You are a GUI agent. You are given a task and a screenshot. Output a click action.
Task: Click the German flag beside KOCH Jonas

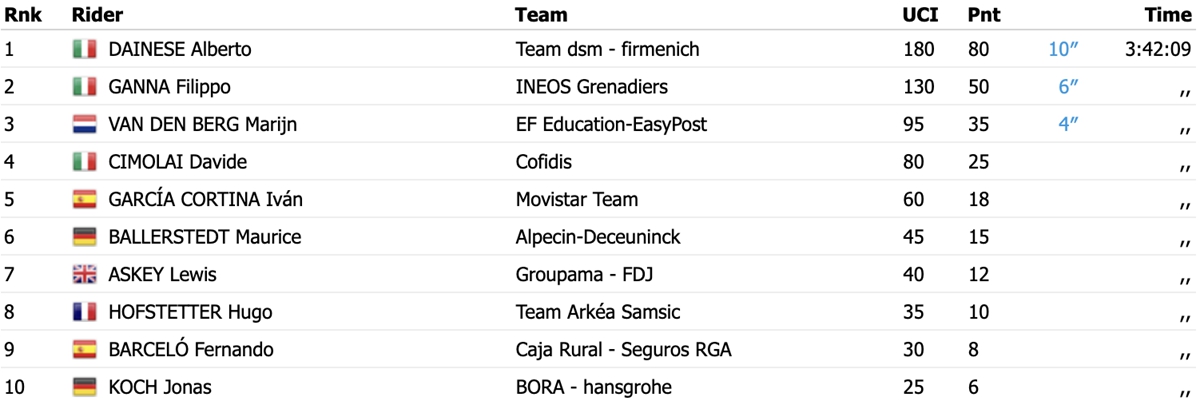click(85, 388)
